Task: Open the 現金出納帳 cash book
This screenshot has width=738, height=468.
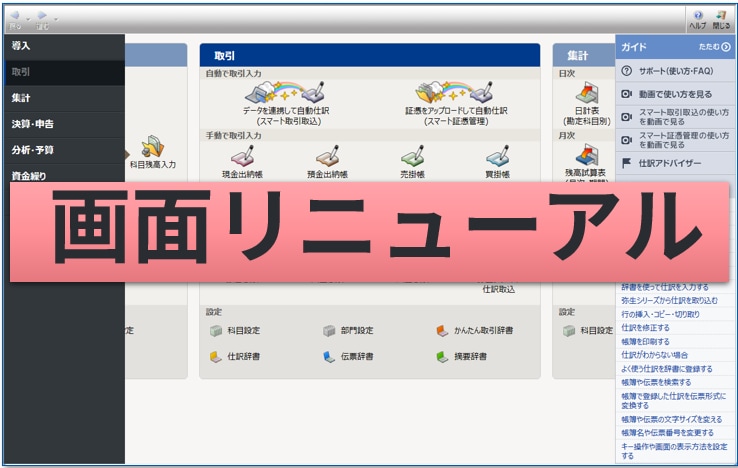Action: tap(244, 160)
